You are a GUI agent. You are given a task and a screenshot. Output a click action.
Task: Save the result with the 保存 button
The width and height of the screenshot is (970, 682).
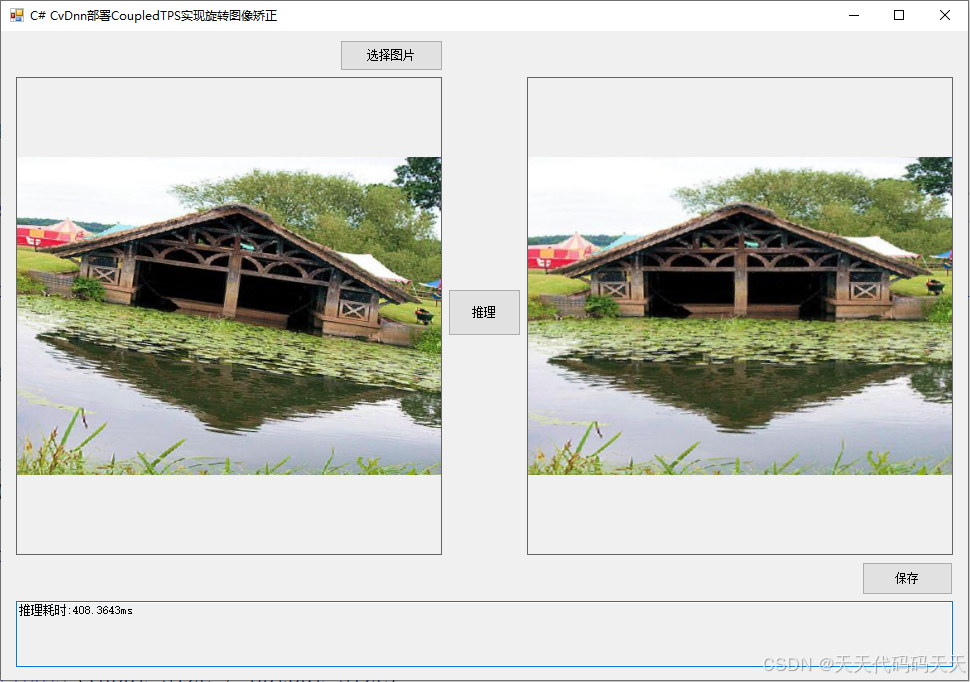point(907,578)
